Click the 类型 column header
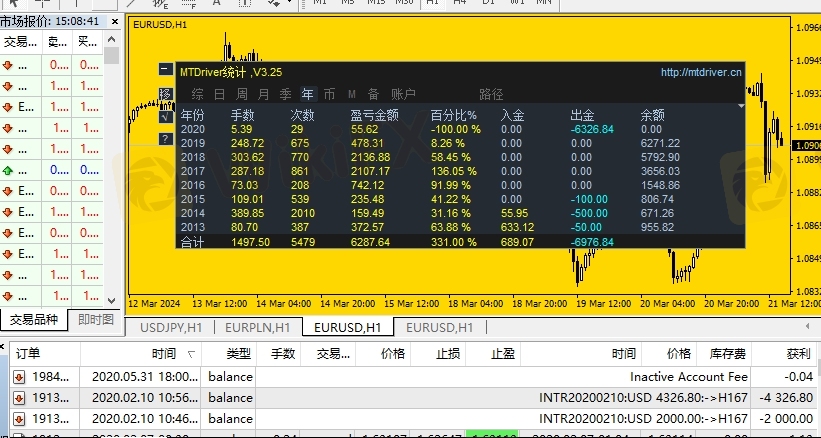Viewport: 821px width, 438px height. [x=229, y=354]
